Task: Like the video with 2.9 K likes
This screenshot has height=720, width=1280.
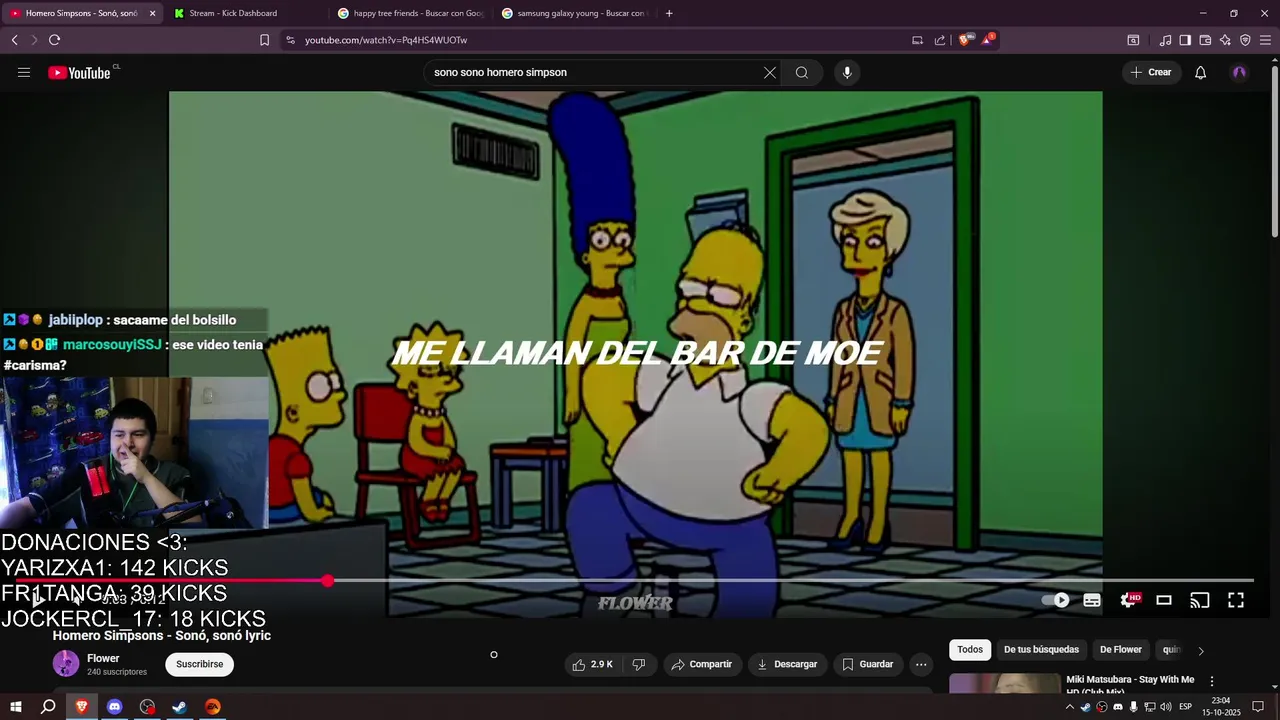Action: 593,664
